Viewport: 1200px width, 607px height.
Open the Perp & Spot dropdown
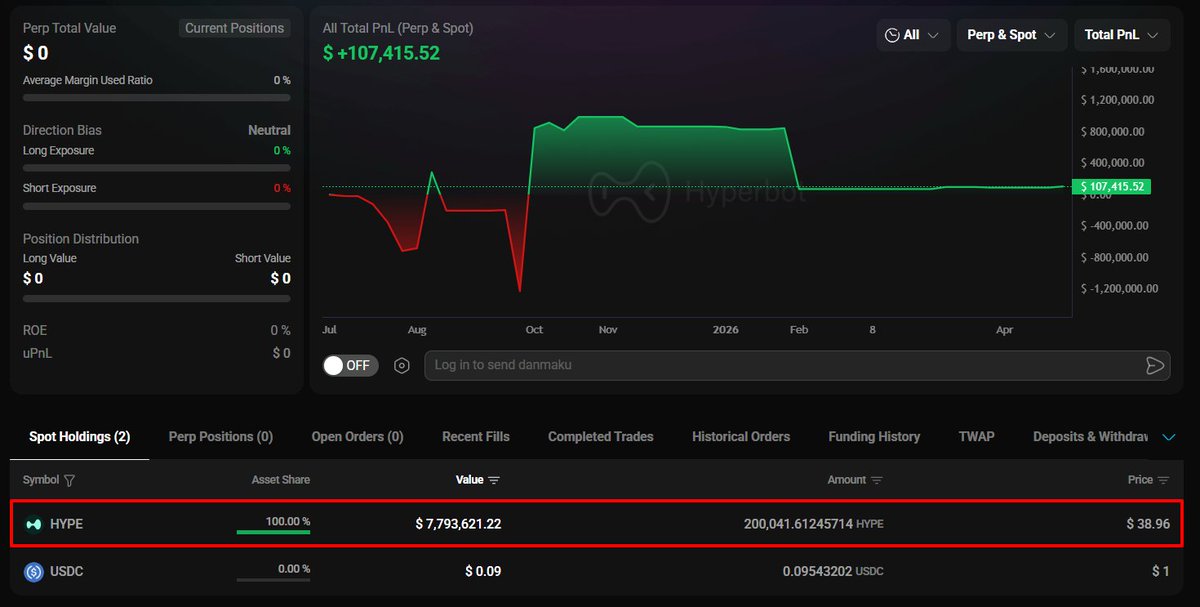coord(1012,35)
